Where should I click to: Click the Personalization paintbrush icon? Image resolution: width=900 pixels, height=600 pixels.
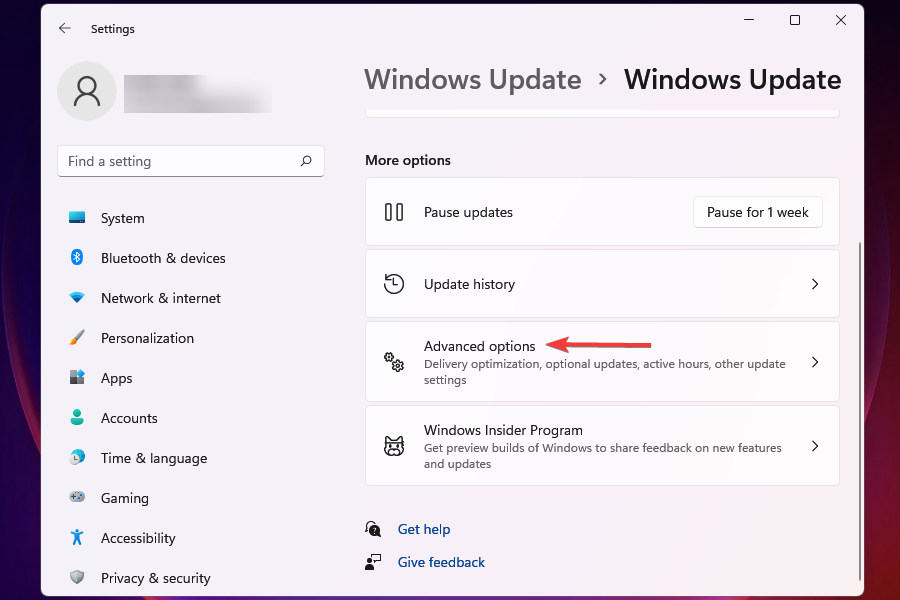(77, 338)
